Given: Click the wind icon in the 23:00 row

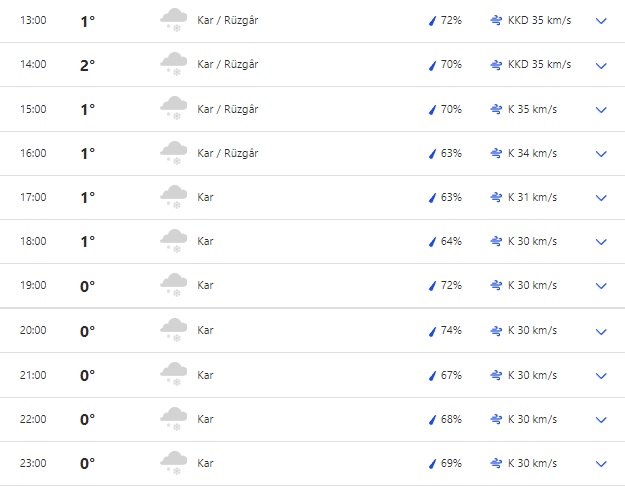Looking at the screenshot, I should click(496, 463).
